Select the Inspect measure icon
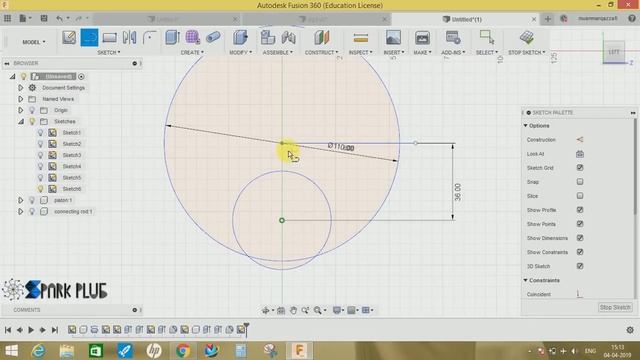Image resolution: width=640 pixels, height=360 pixels. point(360,38)
